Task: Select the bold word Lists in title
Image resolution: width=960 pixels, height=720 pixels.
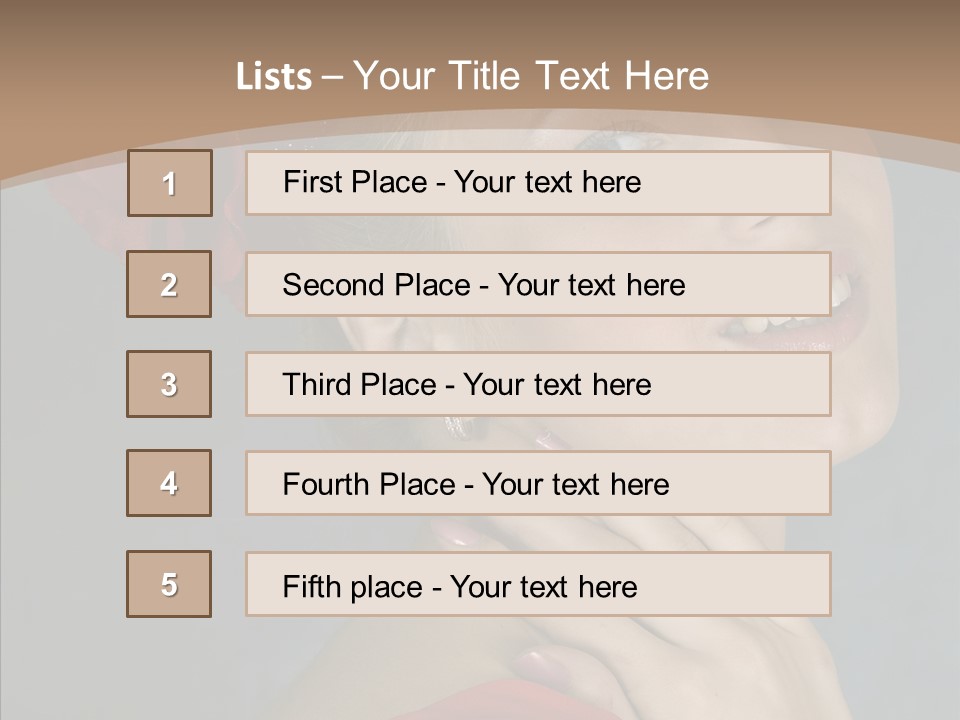Action: click(274, 77)
